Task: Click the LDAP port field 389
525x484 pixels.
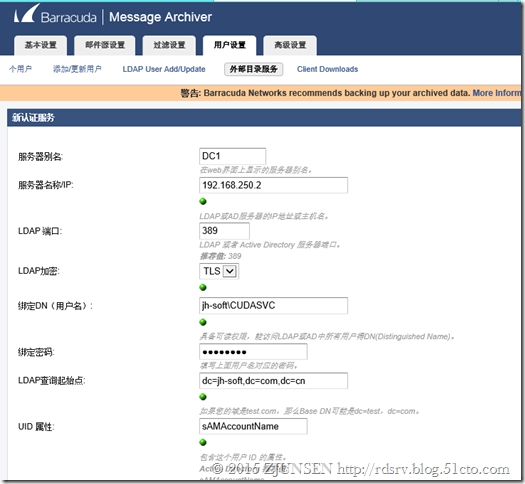Action: (x=224, y=231)
